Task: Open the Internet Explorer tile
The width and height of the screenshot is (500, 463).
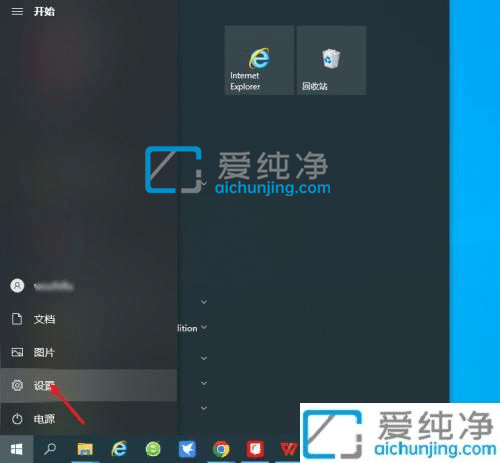Action: click(x=259, y=60)
